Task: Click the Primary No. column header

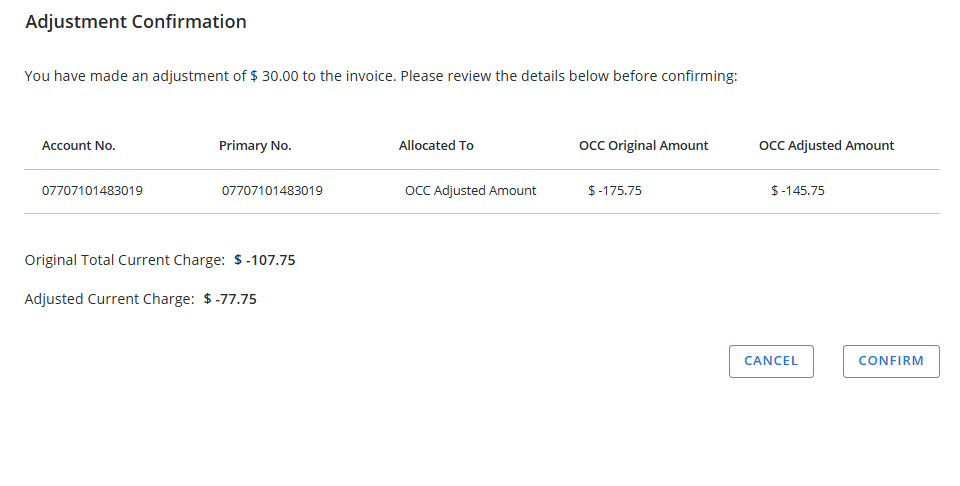Action: coord(255,146)
